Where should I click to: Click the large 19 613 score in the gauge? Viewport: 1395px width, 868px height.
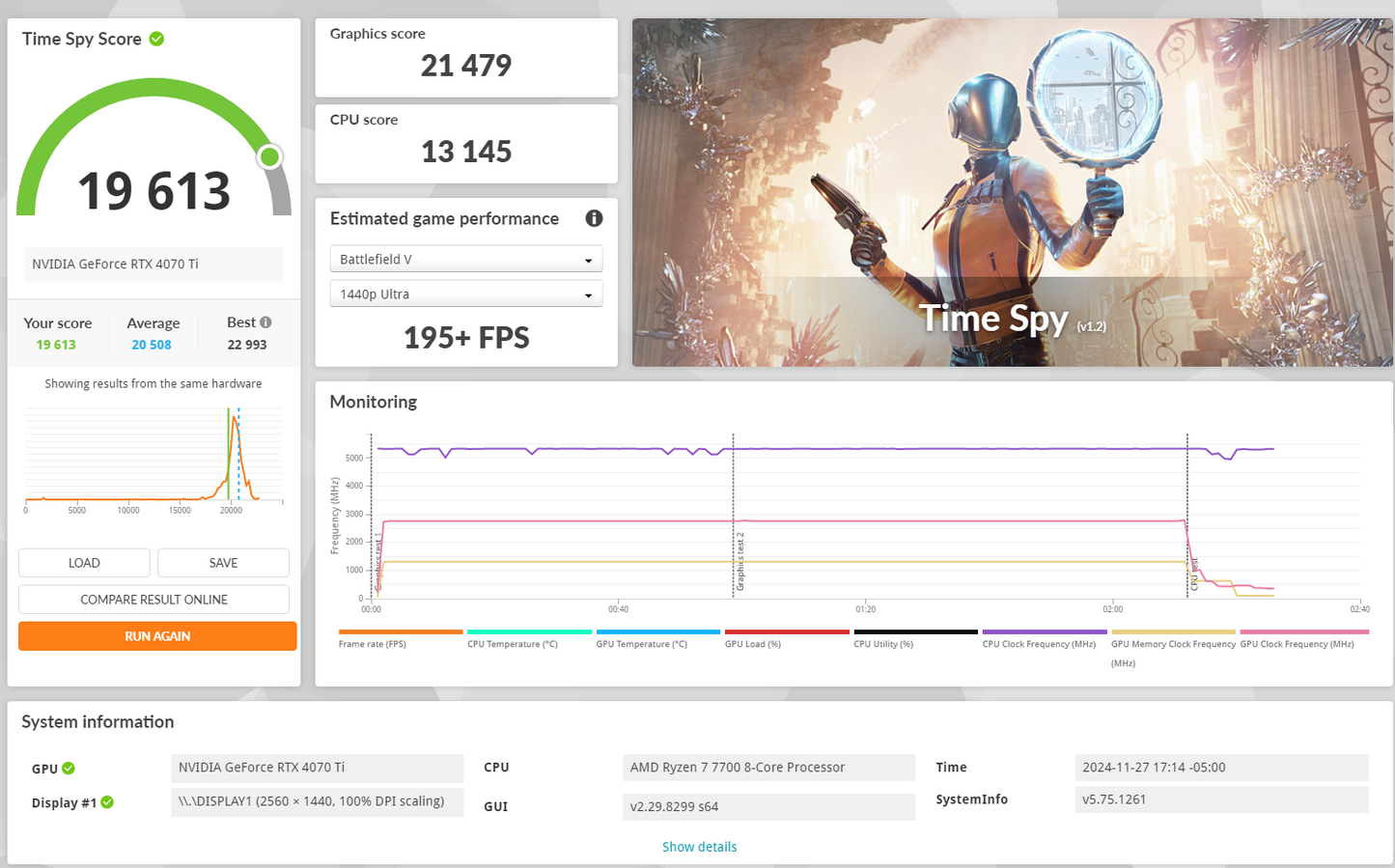(x=154, y=190)
